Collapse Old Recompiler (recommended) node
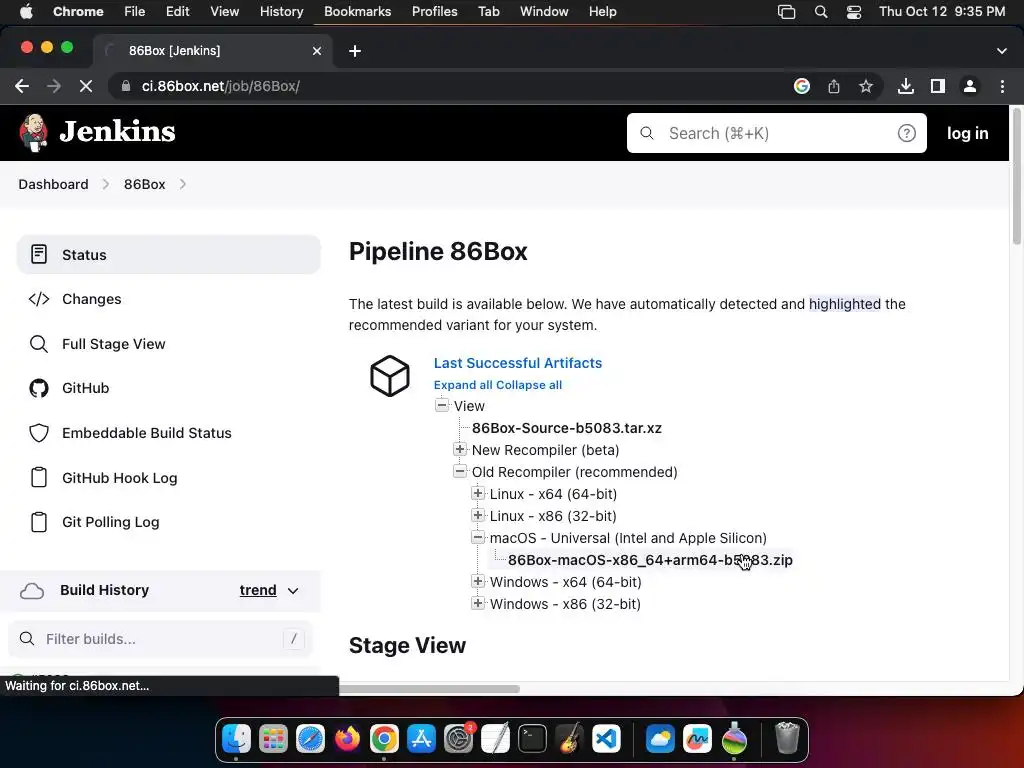 tap(460, 472)
